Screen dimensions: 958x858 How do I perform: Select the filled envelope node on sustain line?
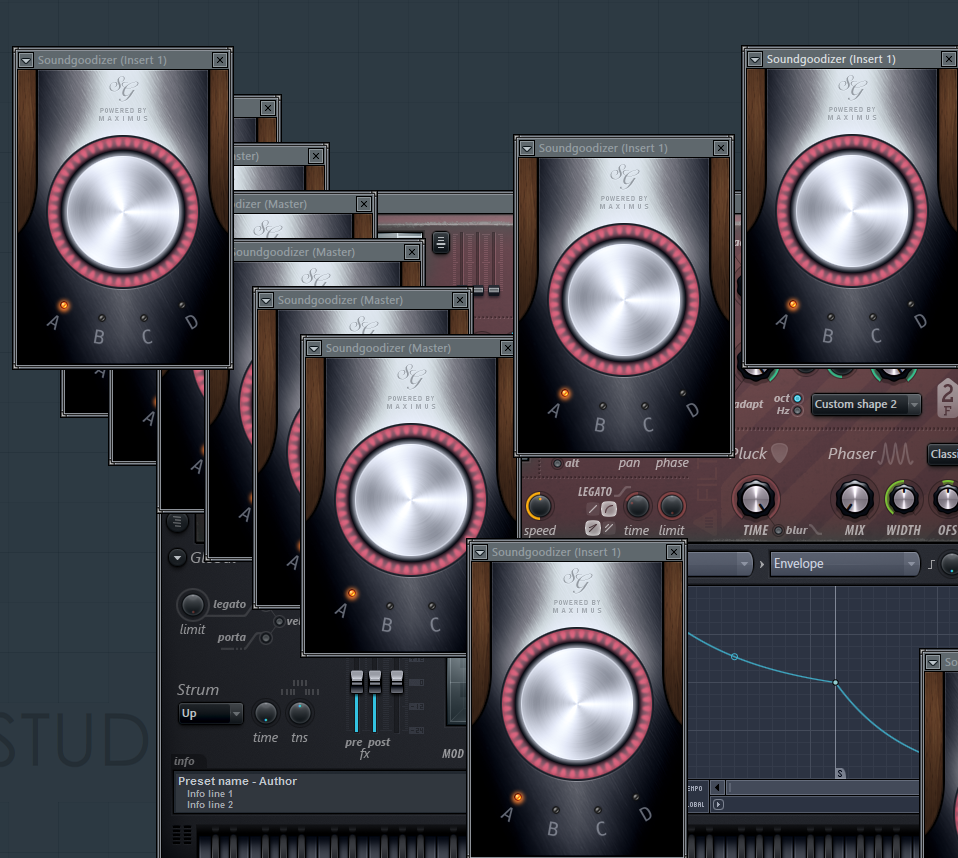click(835, 682)
